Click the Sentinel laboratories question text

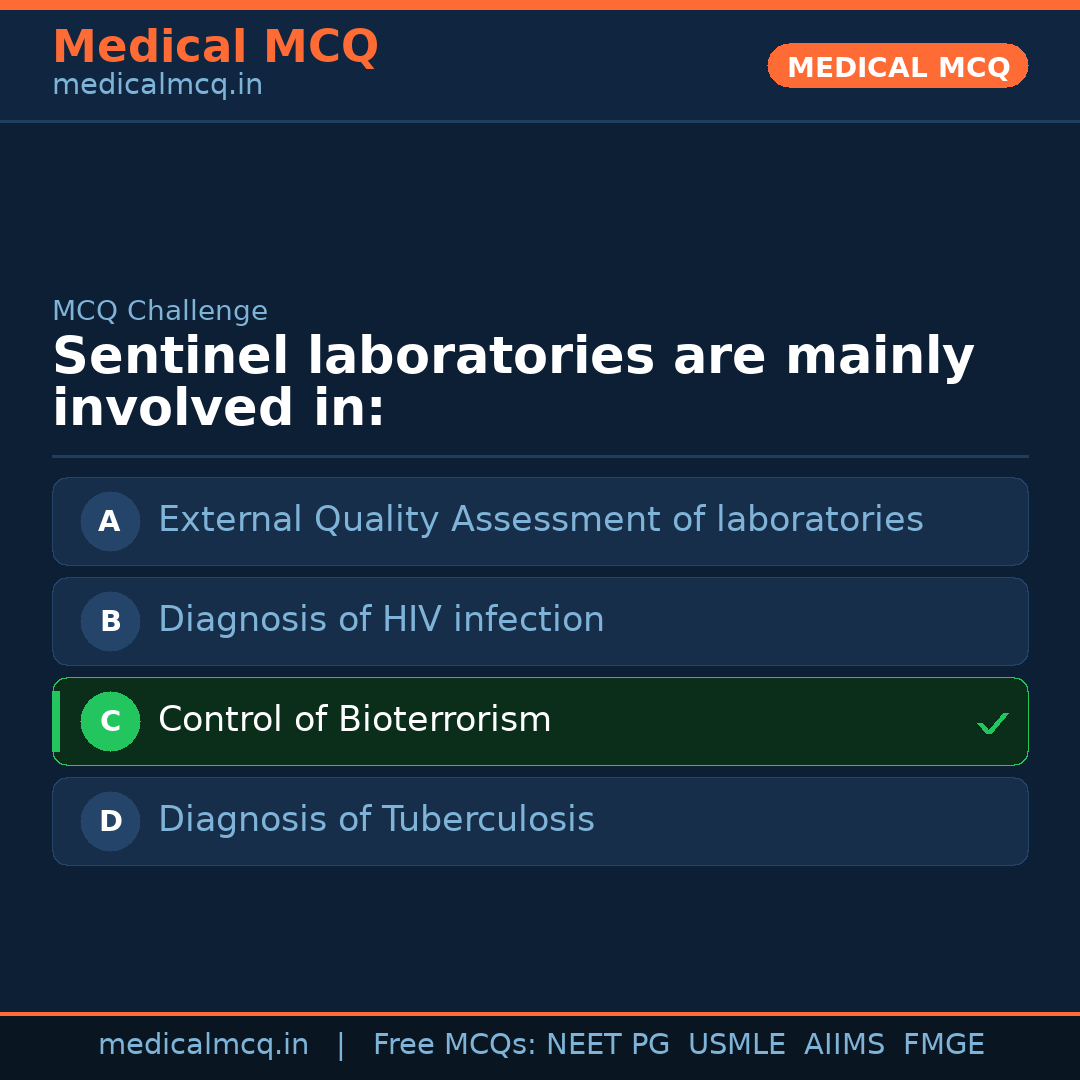click(x=512, y=382)
